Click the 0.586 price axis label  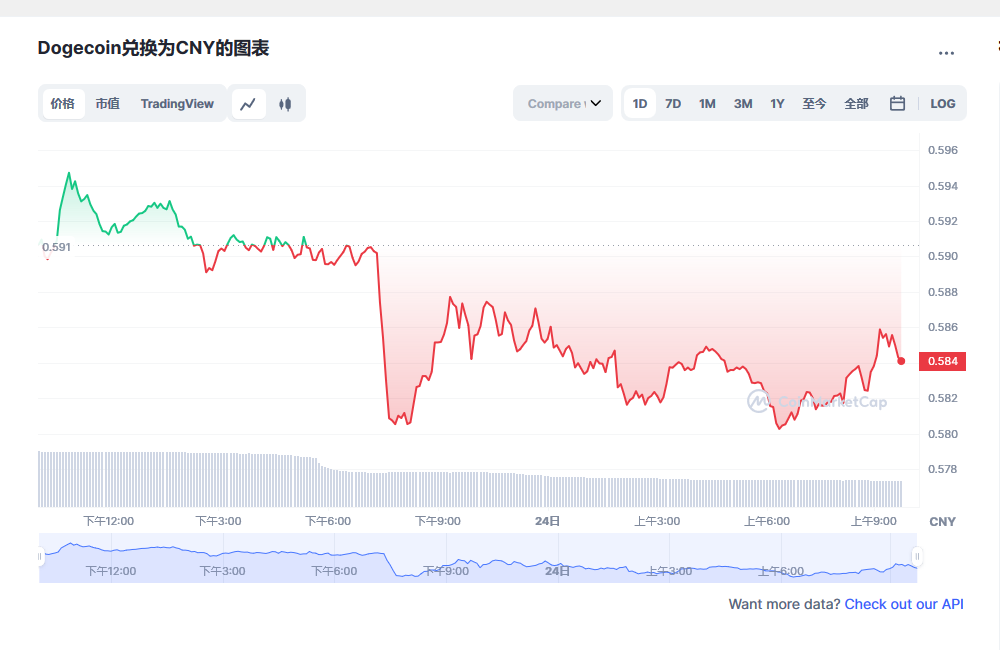click(x=943, y=327)
